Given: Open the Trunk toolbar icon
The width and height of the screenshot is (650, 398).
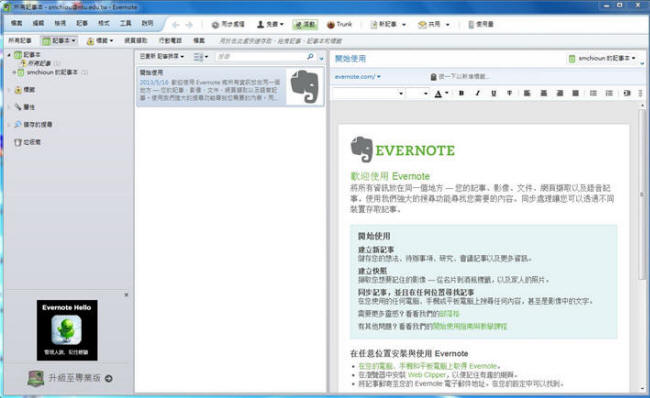Looking at the screenshot, I should [x=340, y=24].
